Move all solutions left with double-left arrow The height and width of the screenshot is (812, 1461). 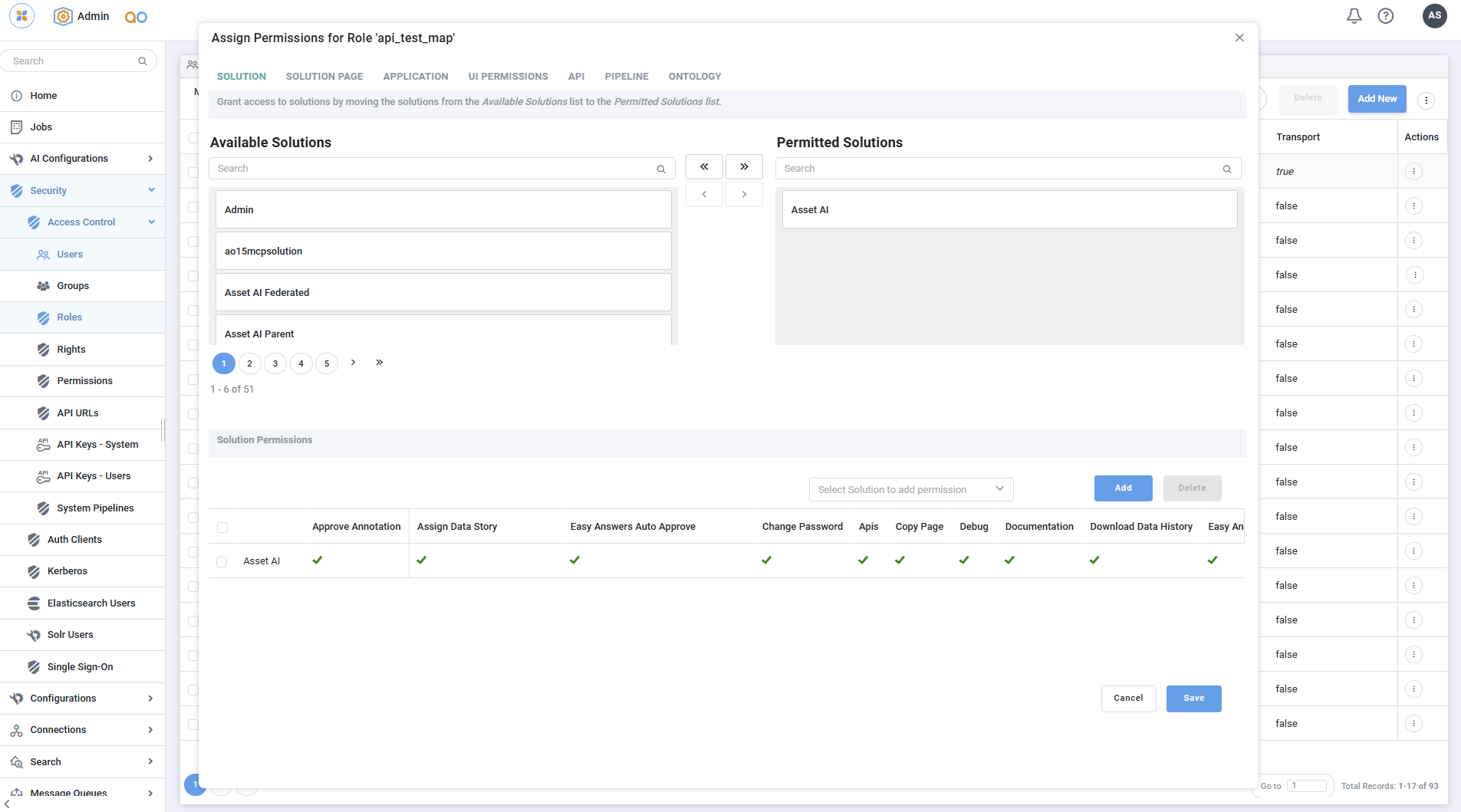[704, 166]
